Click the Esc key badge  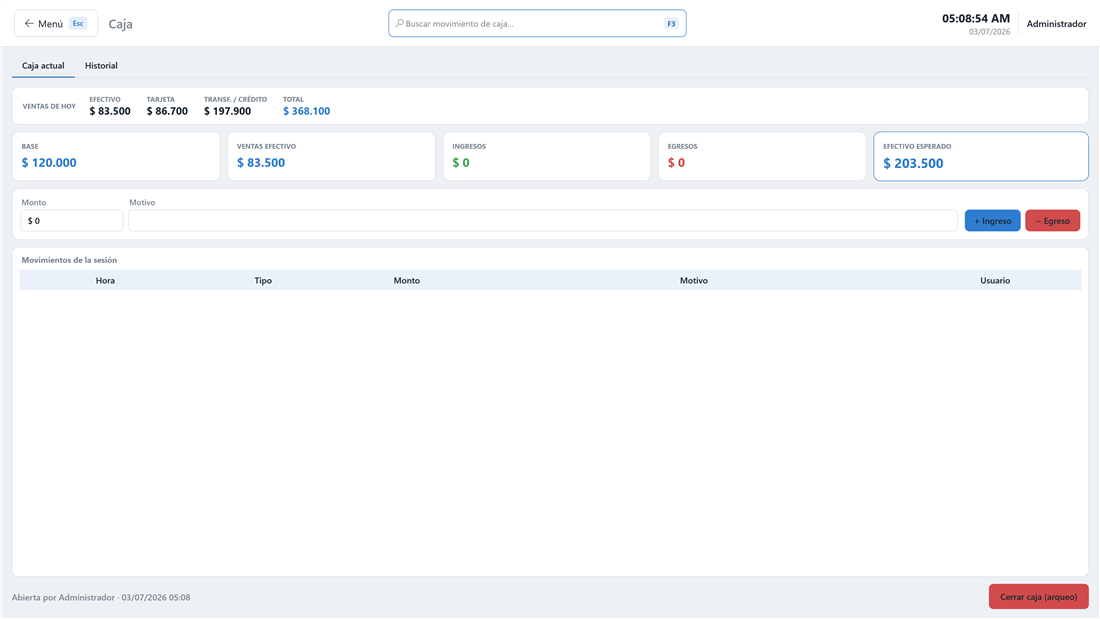pos(78,24)
